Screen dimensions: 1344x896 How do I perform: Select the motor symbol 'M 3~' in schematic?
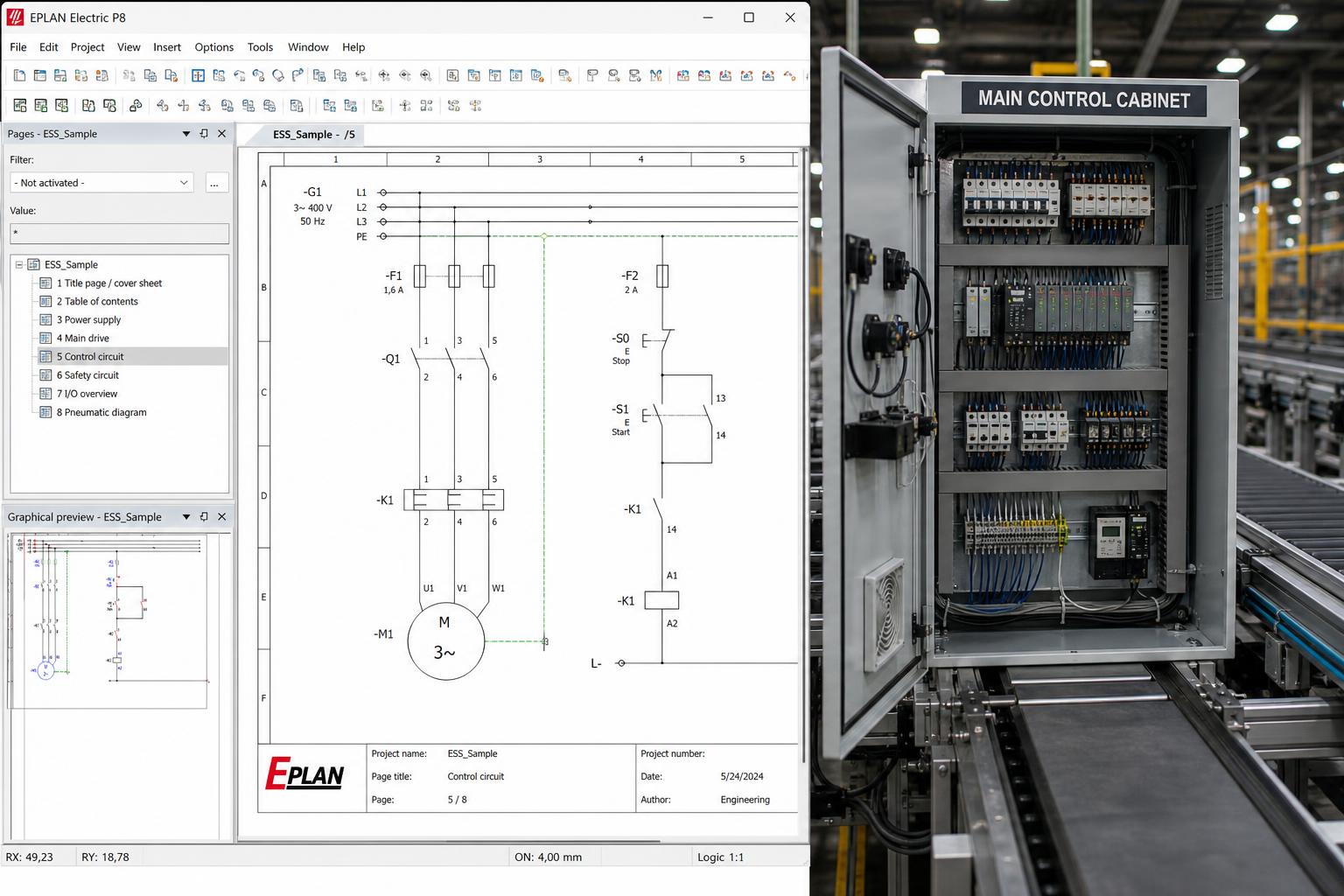(x=445, y=641)
